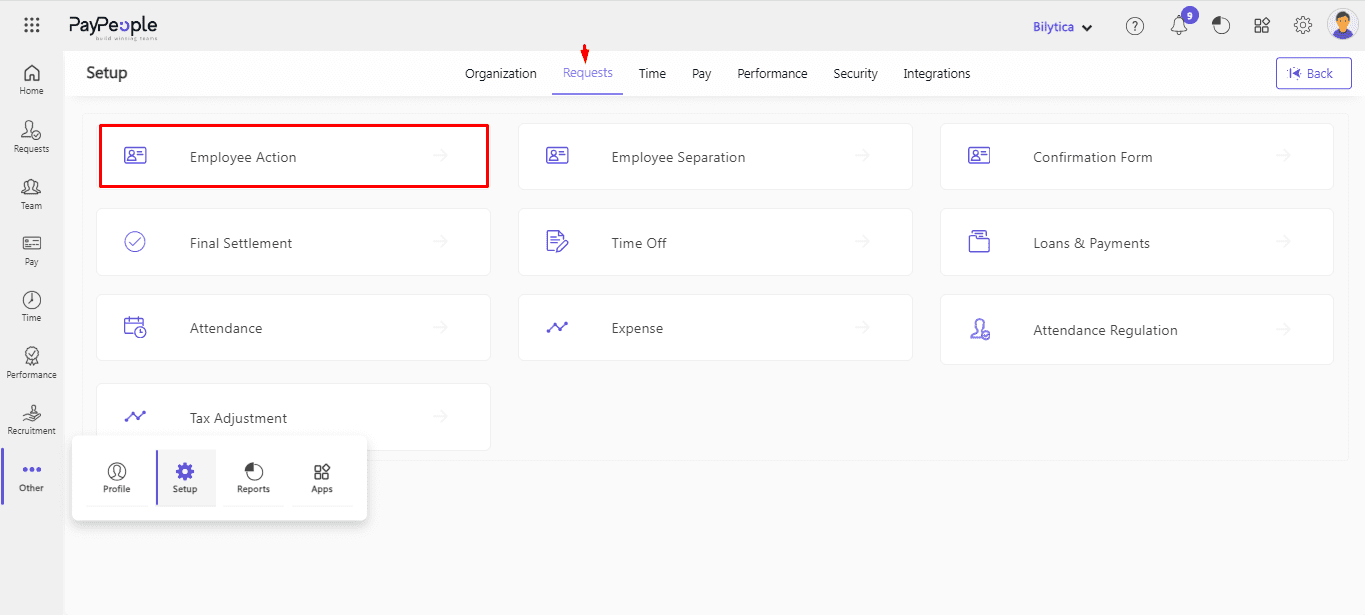1365x615 pixels.
Task: Click the arrow on Employee Separation card
Action: [x=863, y=156]
